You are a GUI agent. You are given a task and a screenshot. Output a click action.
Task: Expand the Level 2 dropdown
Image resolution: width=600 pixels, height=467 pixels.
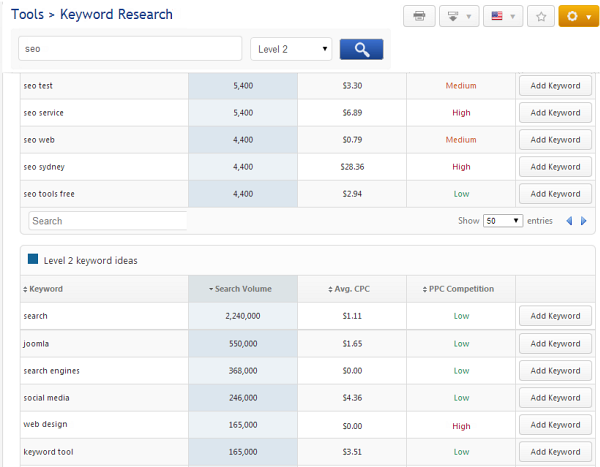291,49
